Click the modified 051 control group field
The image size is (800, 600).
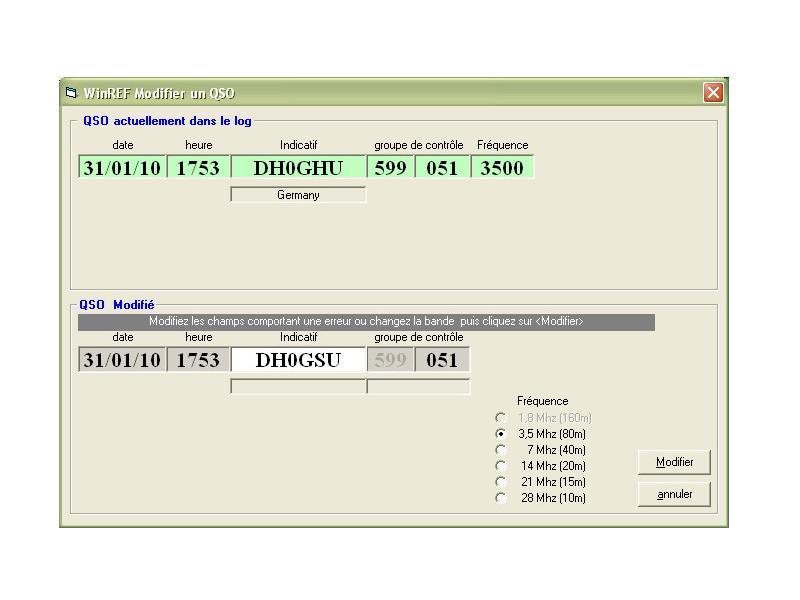[442, 360]
